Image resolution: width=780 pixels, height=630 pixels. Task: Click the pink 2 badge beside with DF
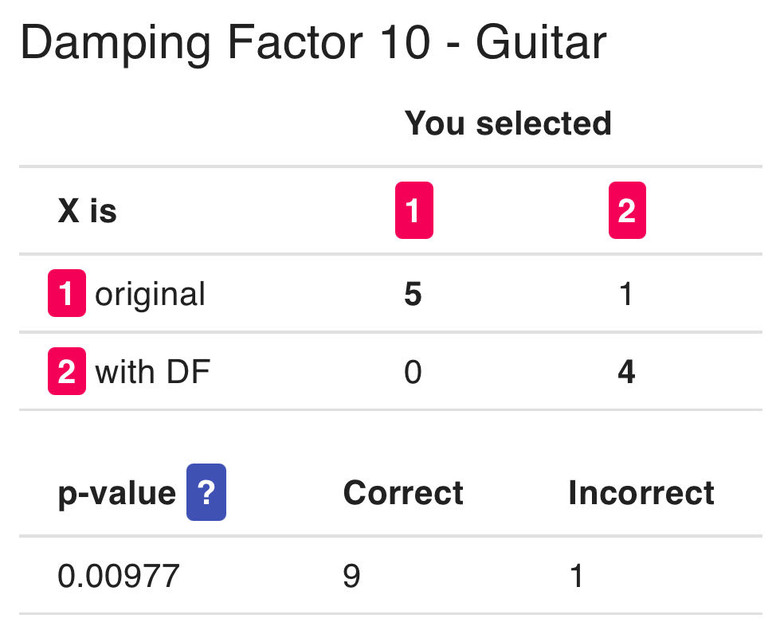(67, 371)
